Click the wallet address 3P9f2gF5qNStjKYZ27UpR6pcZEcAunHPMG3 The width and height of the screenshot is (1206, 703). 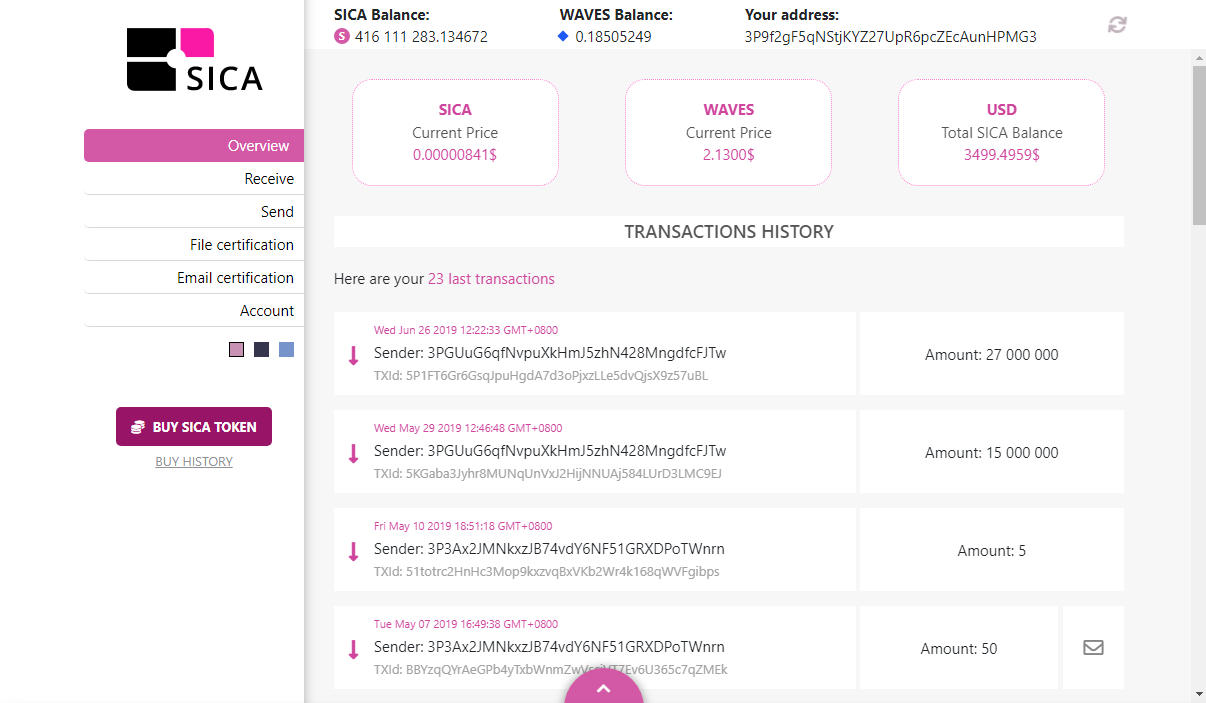tap(890, 37)
